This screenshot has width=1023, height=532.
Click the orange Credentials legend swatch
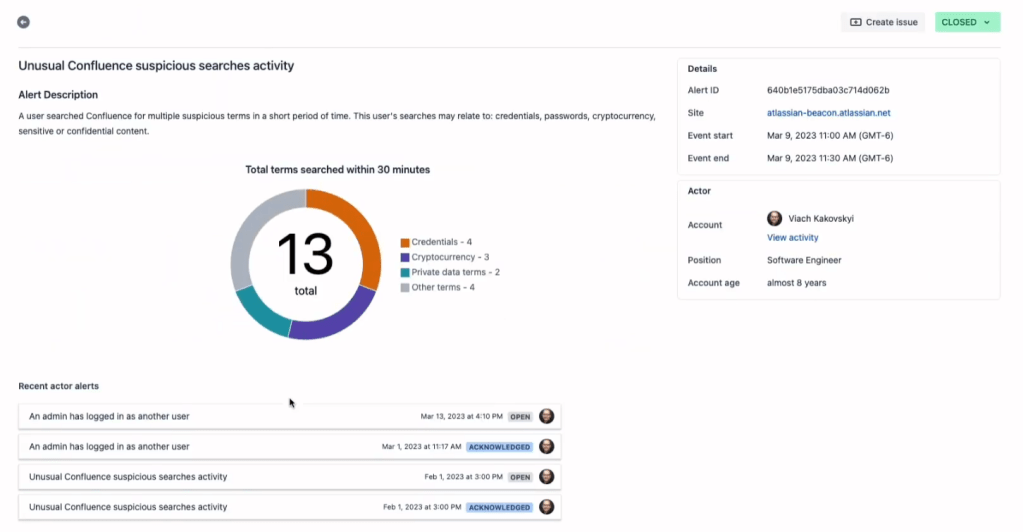[405, 243]
